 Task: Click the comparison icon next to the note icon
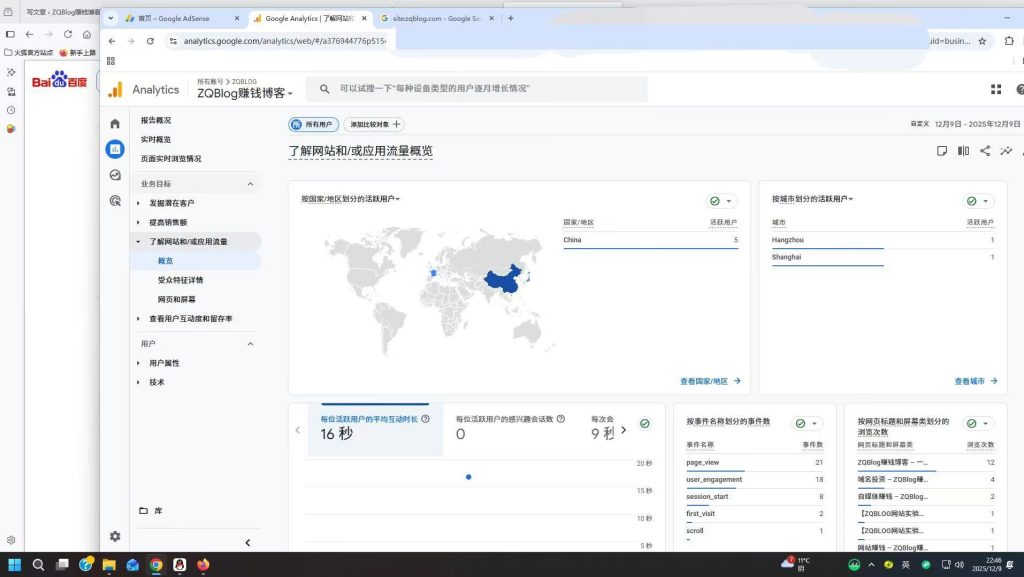pyautogui.click(x=963, y=150)
